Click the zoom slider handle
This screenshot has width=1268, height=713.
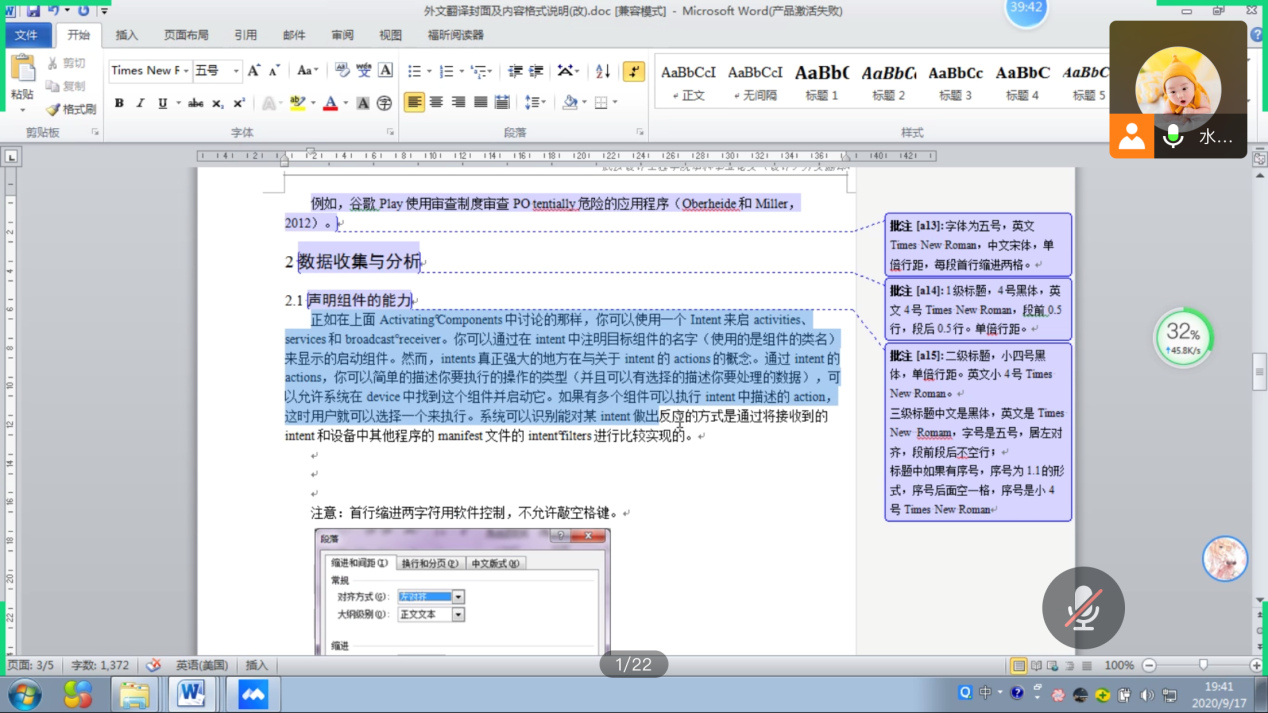click(1202, 666)
